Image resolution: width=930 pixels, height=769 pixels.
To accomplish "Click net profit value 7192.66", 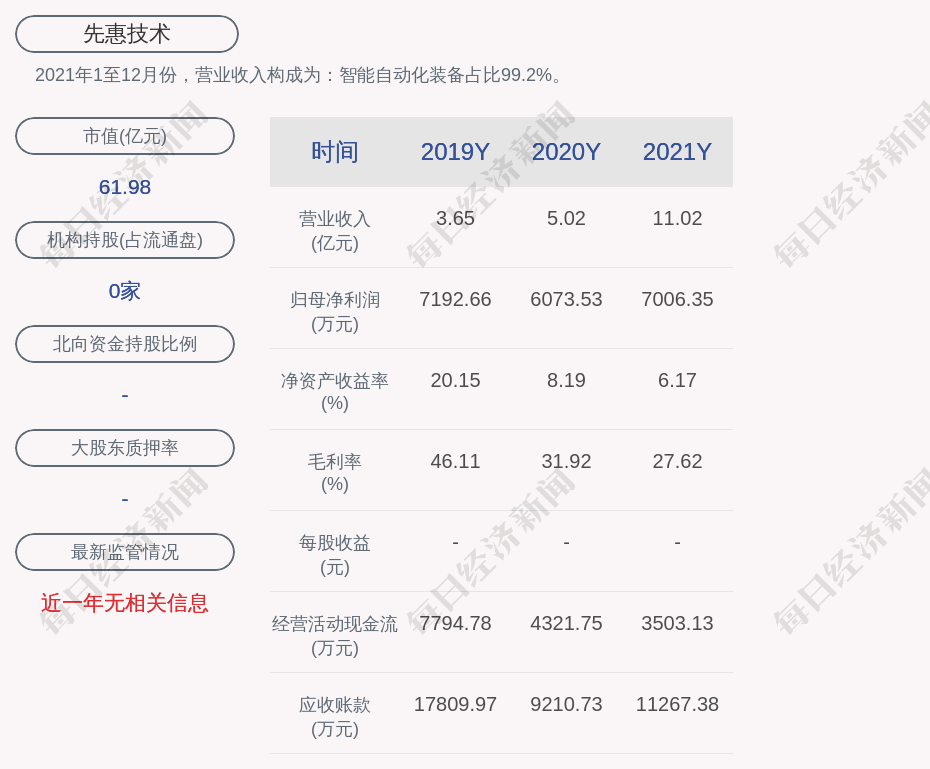I will 455,299.
